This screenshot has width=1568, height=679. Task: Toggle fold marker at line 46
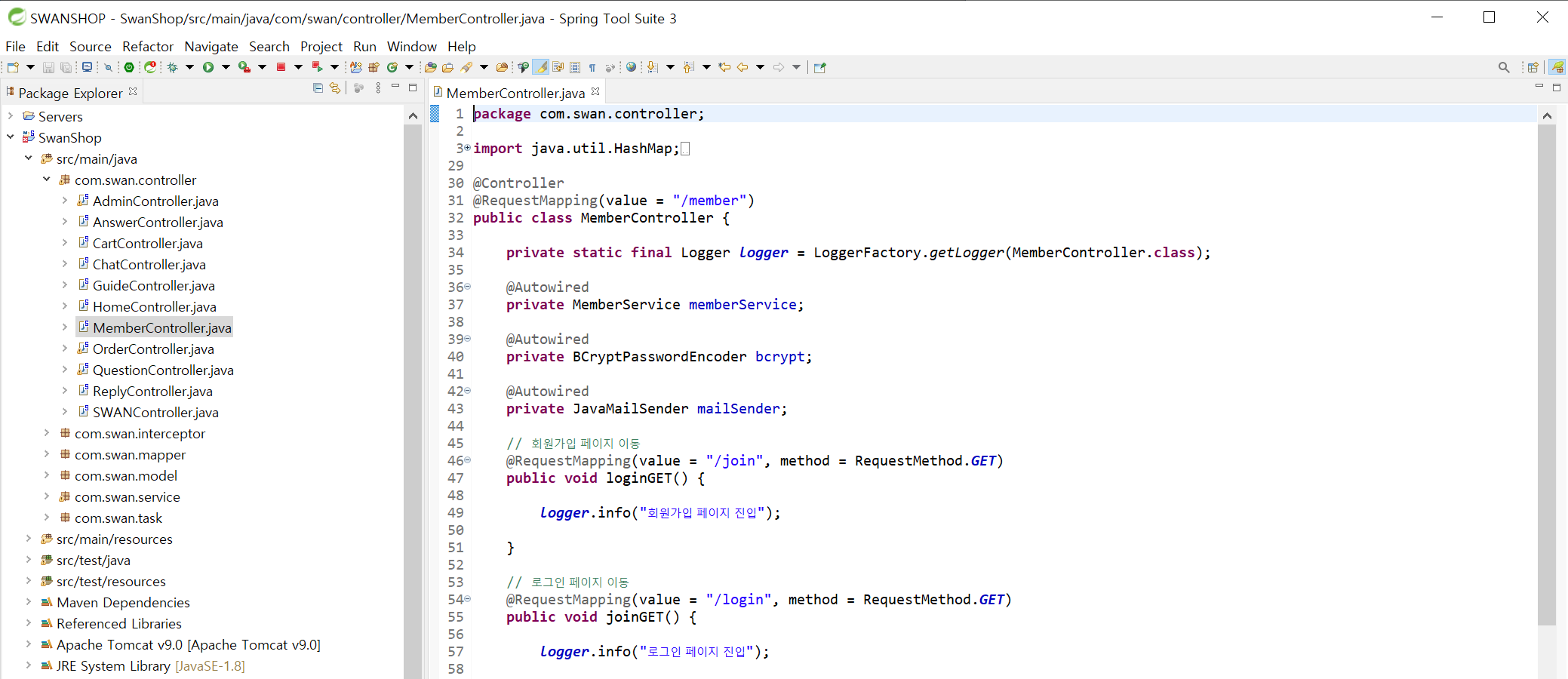pyautogui.click(x=468, y=460)
